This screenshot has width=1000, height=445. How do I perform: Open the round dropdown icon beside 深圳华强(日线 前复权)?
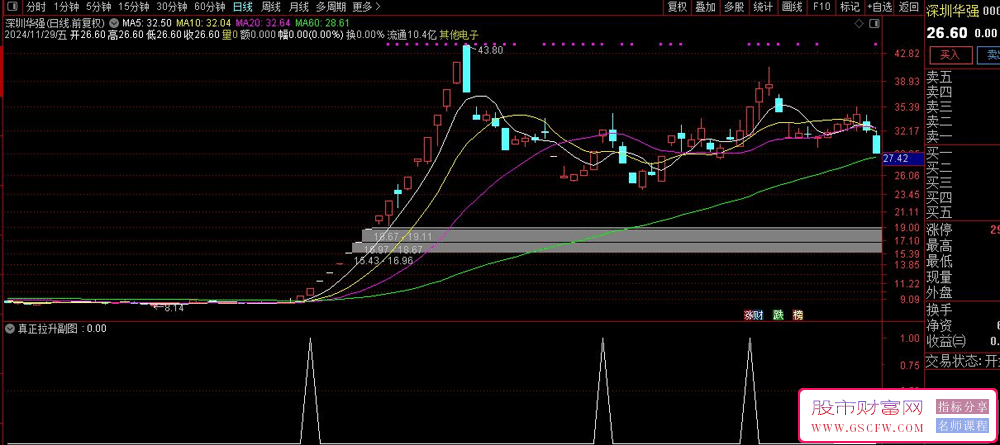pos(113,23)
